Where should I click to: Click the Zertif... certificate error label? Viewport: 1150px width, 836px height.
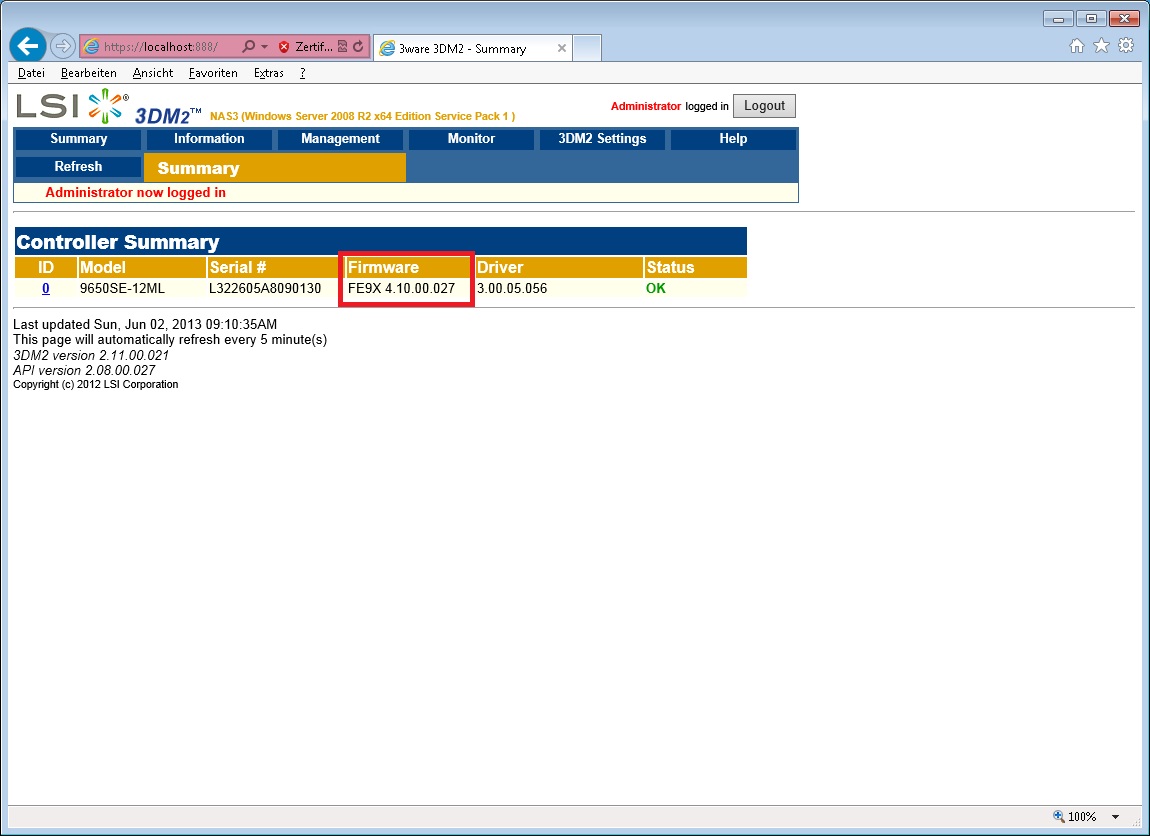[x=314, y=47]
